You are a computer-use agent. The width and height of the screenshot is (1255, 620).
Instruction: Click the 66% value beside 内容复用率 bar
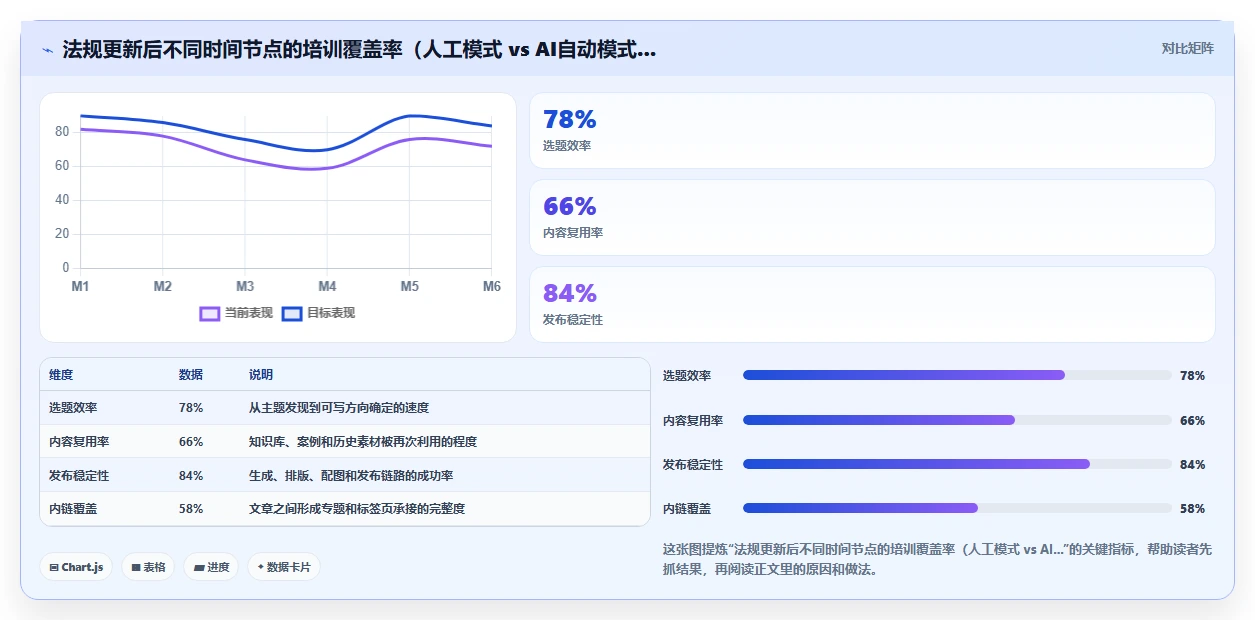(1192, 421)
